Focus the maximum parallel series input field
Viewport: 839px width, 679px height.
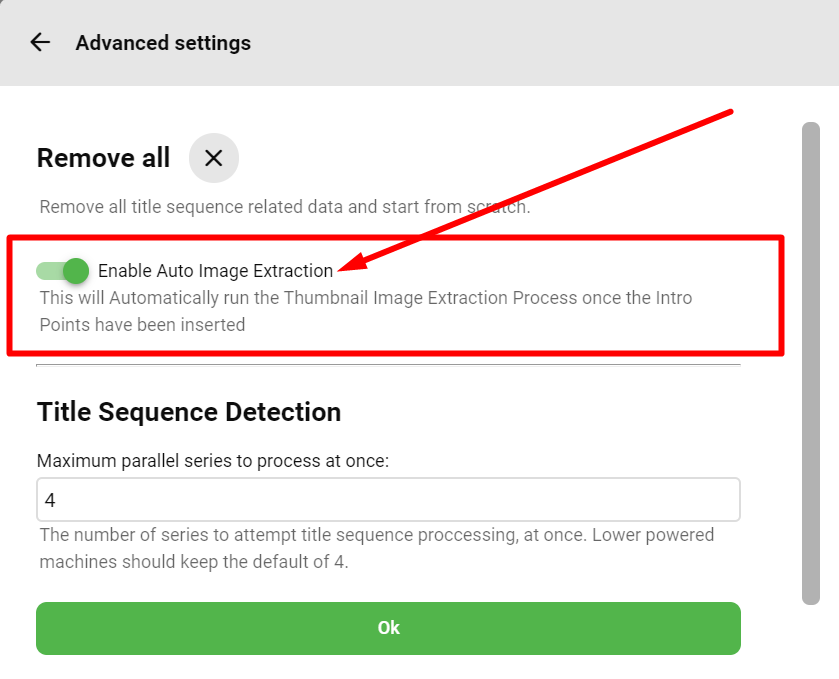click(388, 499)
